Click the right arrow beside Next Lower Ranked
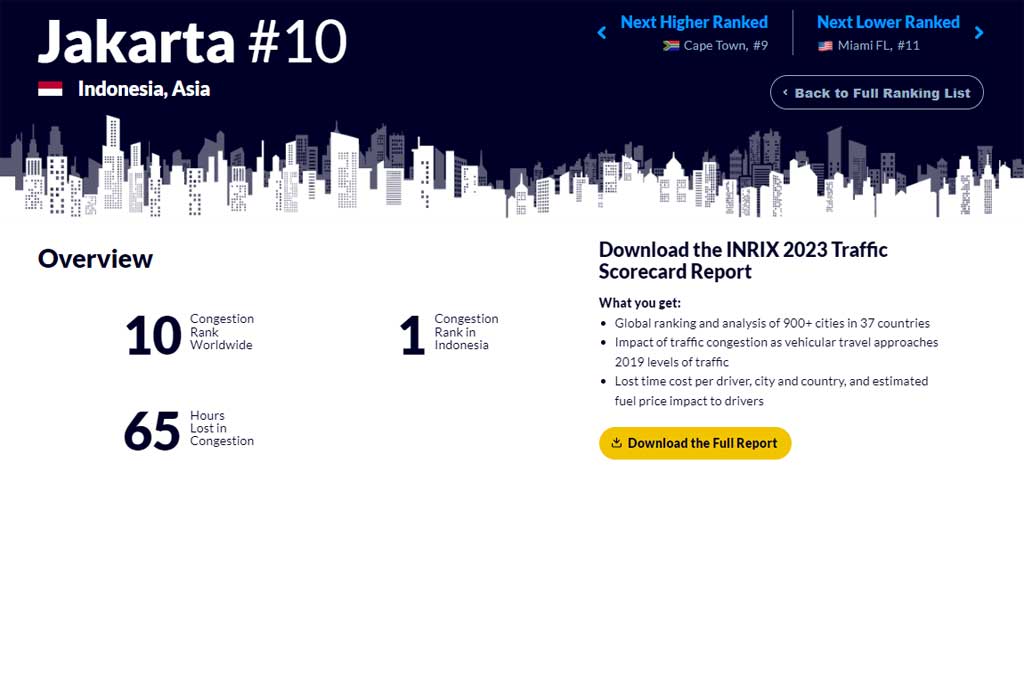 coord(979,33)
